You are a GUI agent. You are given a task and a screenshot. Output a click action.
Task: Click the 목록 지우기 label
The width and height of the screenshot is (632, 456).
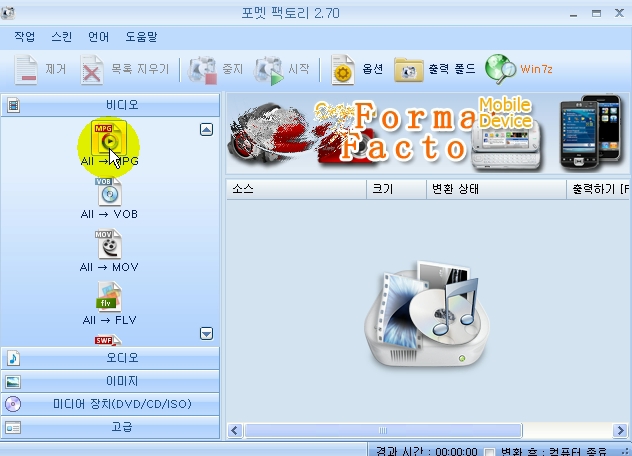click(x=140, y=69)
